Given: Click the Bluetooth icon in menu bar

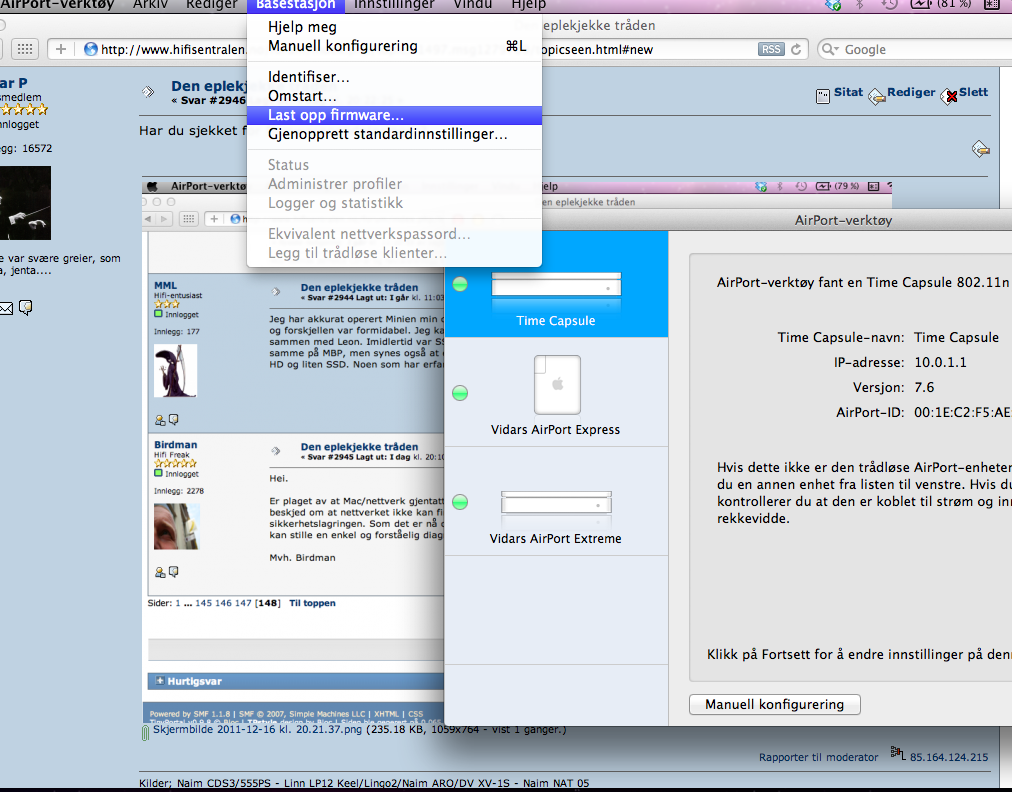Looking at the screenshot, I should point(859,5).
